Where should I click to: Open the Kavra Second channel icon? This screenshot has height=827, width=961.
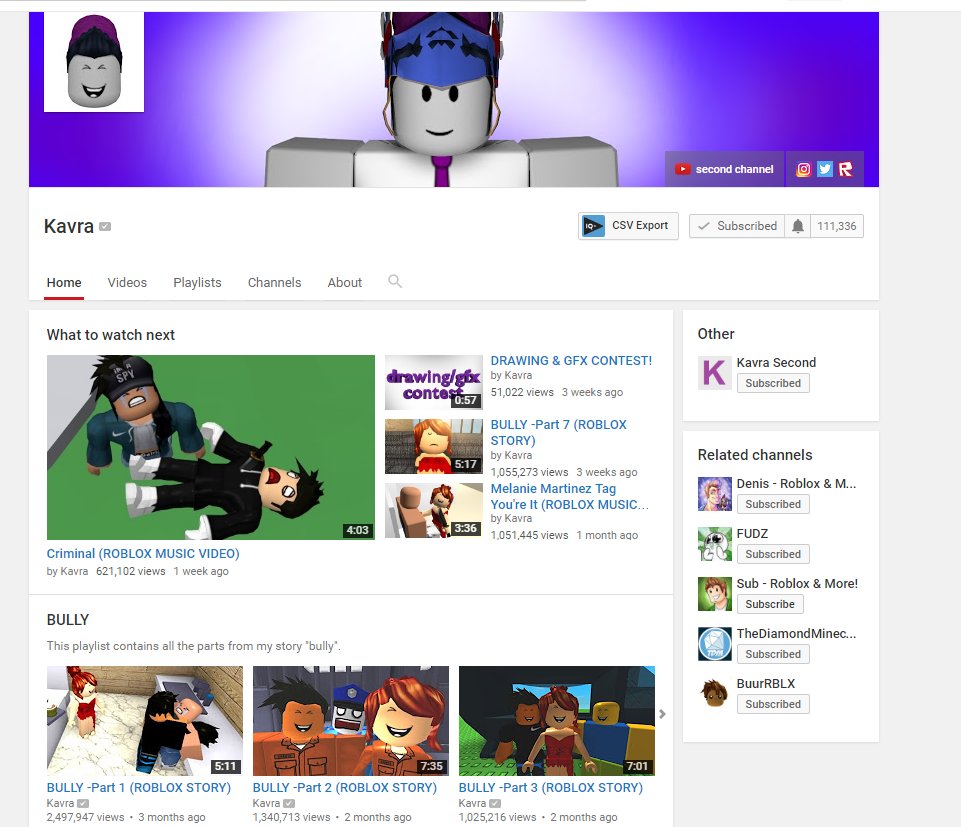715,373
